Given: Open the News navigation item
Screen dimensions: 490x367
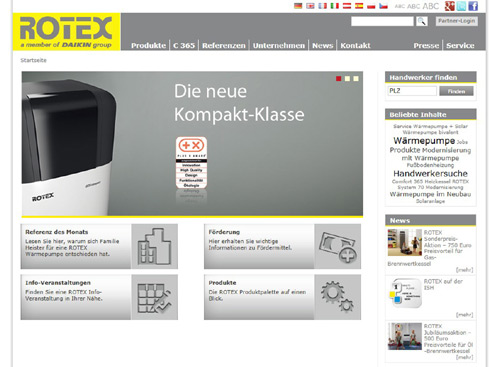Looking at the screenshot, I should point(323,45).
